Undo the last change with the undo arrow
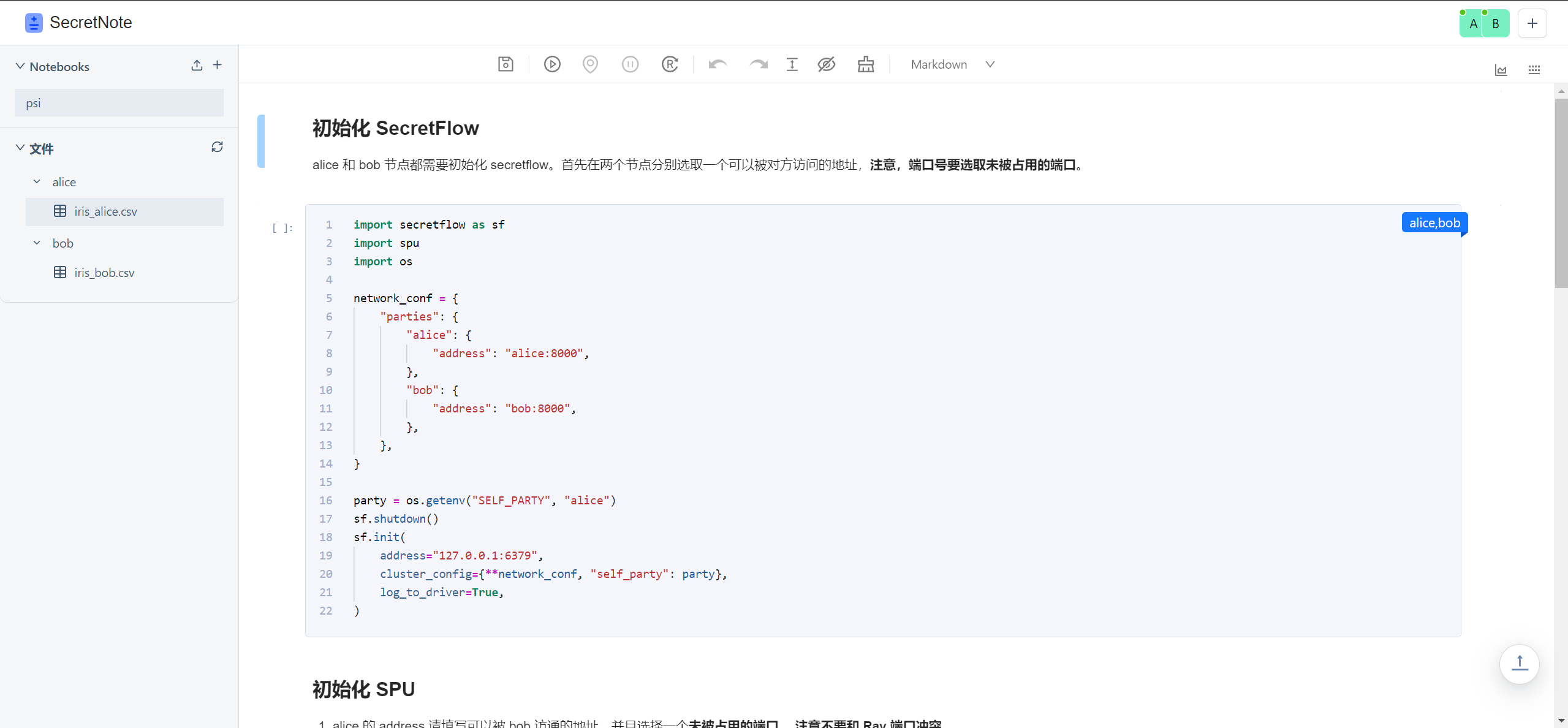 (x=718, y=64)
